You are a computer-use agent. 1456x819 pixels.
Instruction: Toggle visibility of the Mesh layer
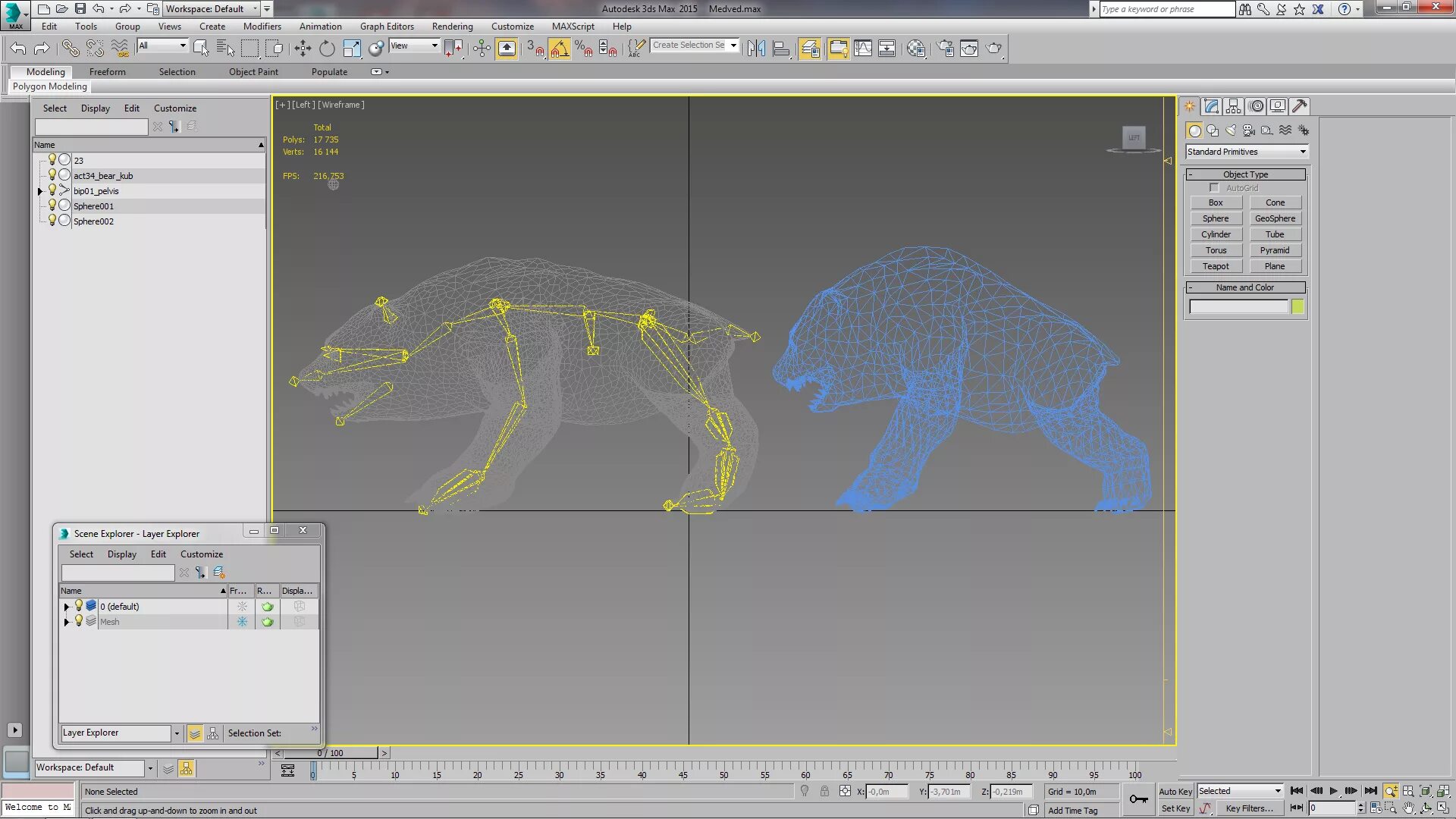tap(79, 621)
